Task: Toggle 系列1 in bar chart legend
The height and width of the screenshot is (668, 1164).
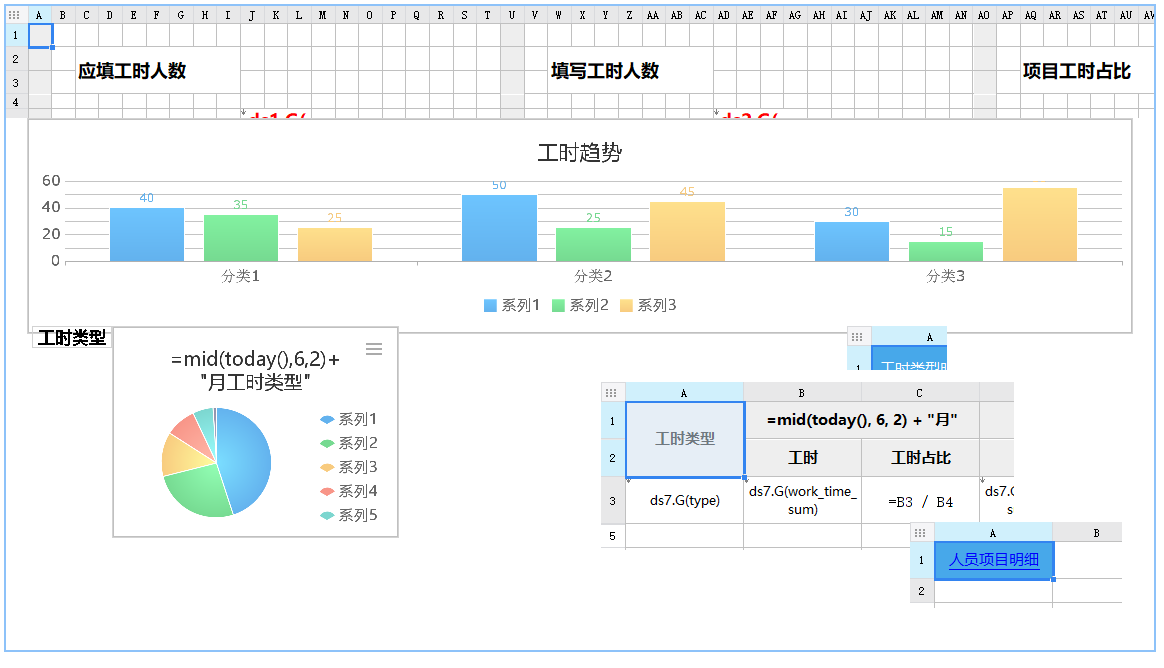Action: point(511,305)
